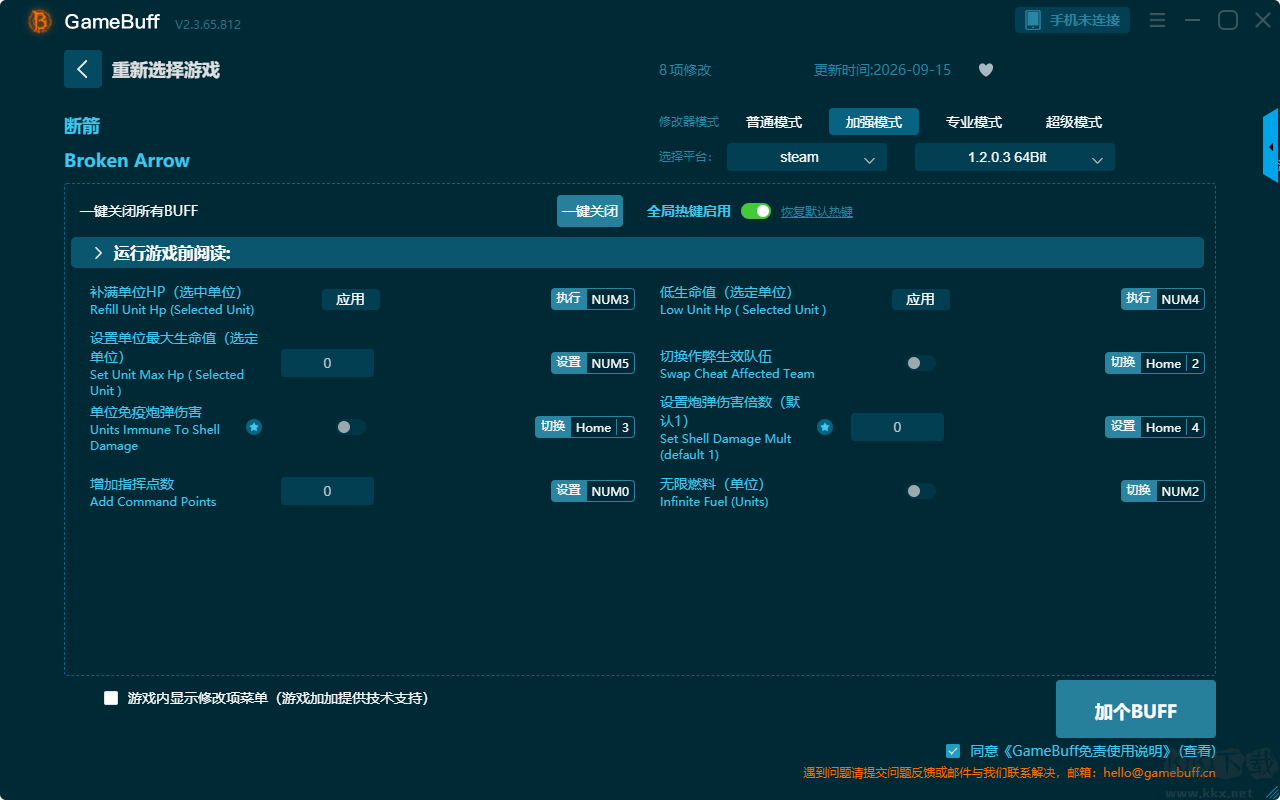Click star badge next to Units Immune To Shell Damage
Image resolution: width=1280 pixels, height=800 pixels.
pos(254,427)
